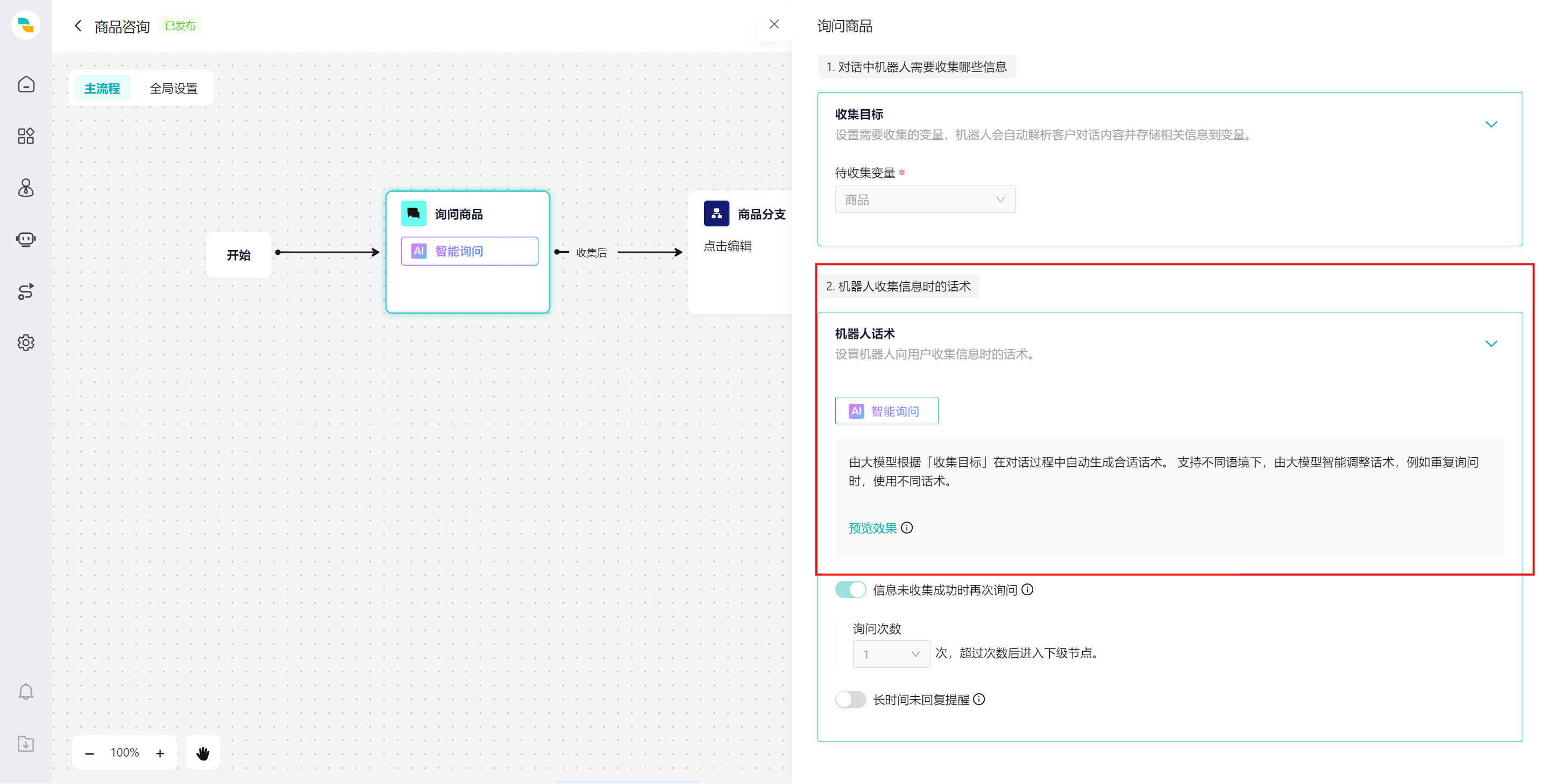Open the 待收集变量 商品 dropdown
1549x784 pixels.
tap(925, 199)
